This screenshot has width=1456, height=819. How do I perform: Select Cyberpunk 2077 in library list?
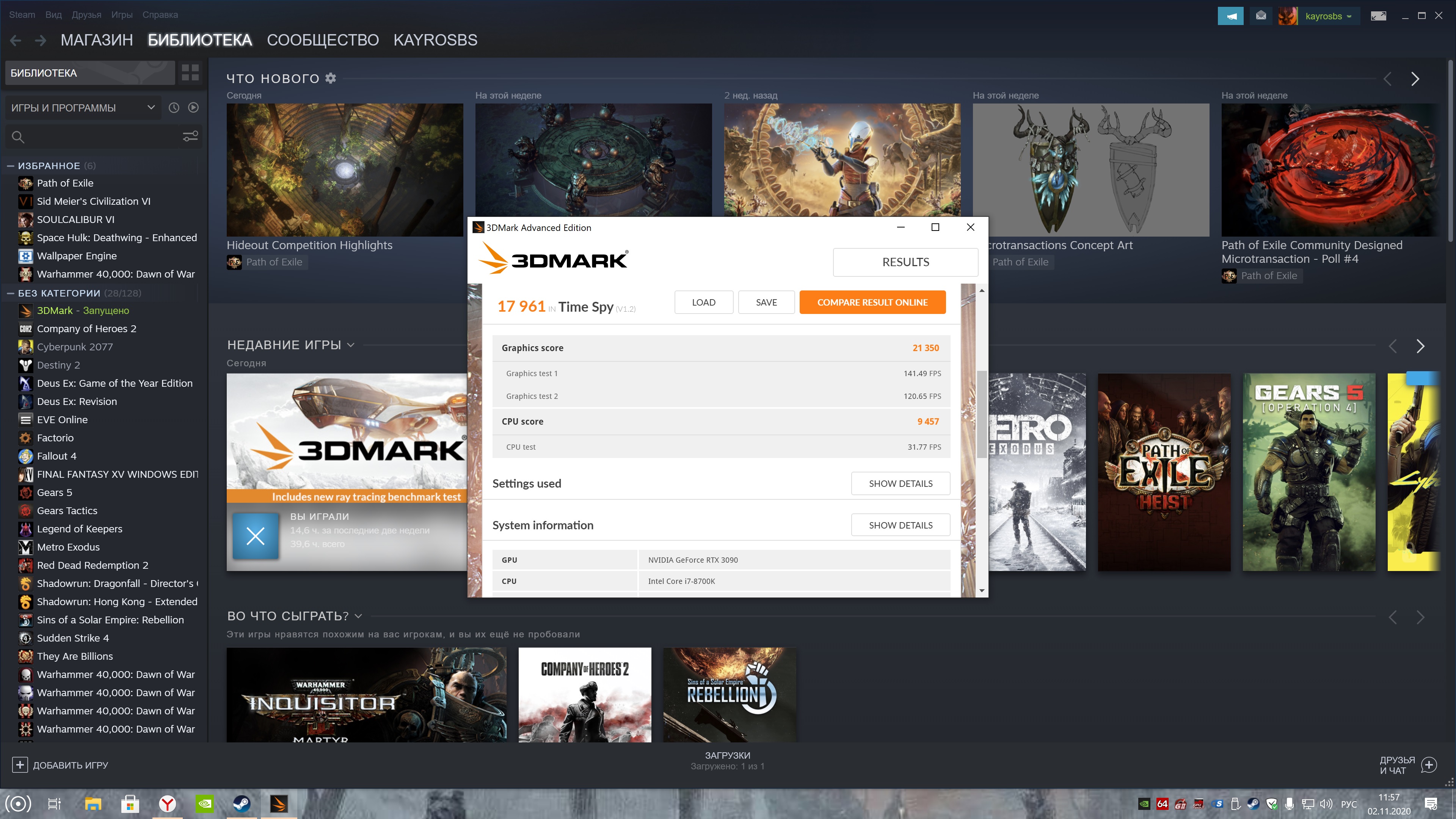pos(75,347)
